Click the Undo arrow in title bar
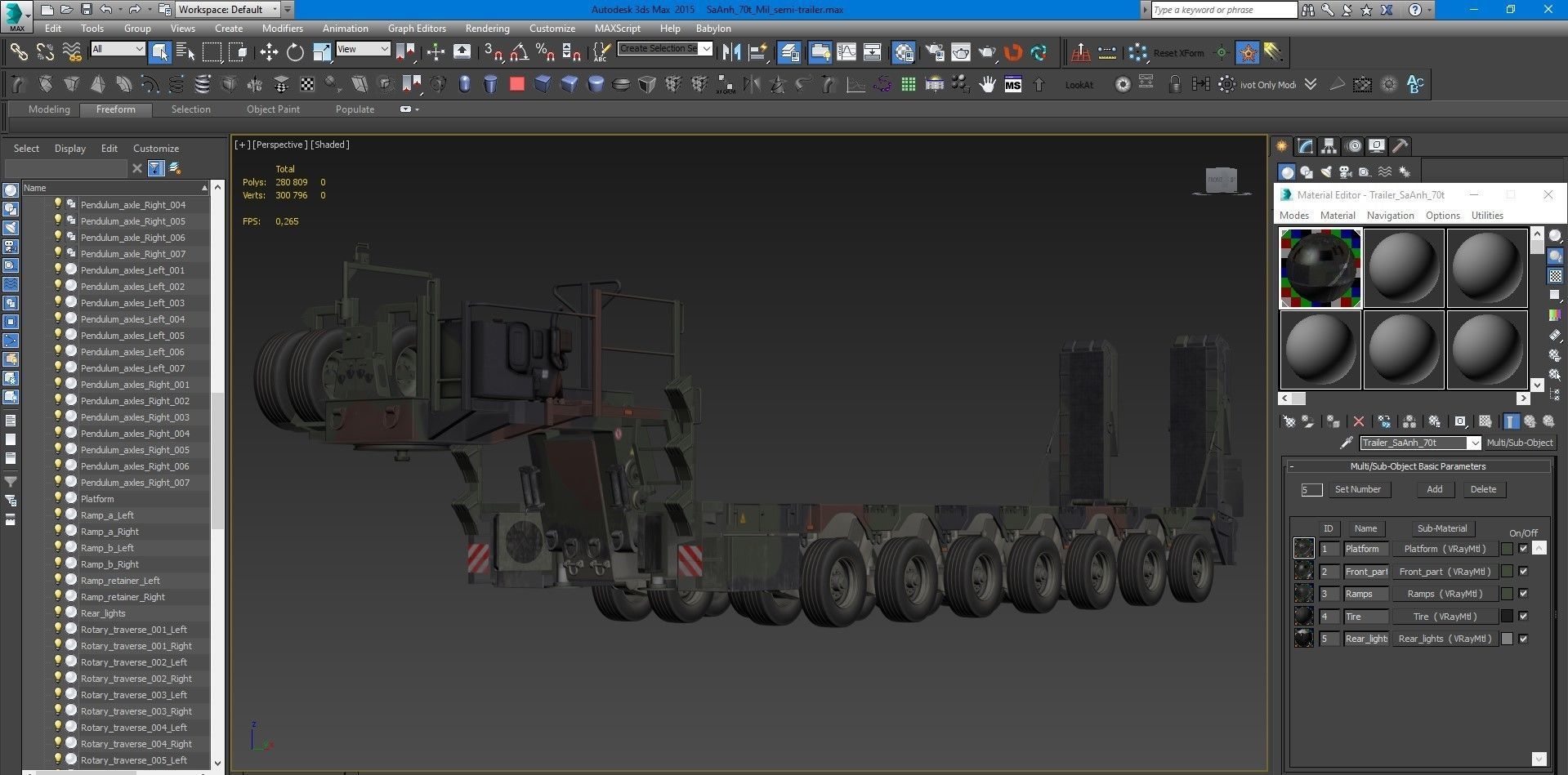This screenshot has height=775, width=1568. pos(106,10)
